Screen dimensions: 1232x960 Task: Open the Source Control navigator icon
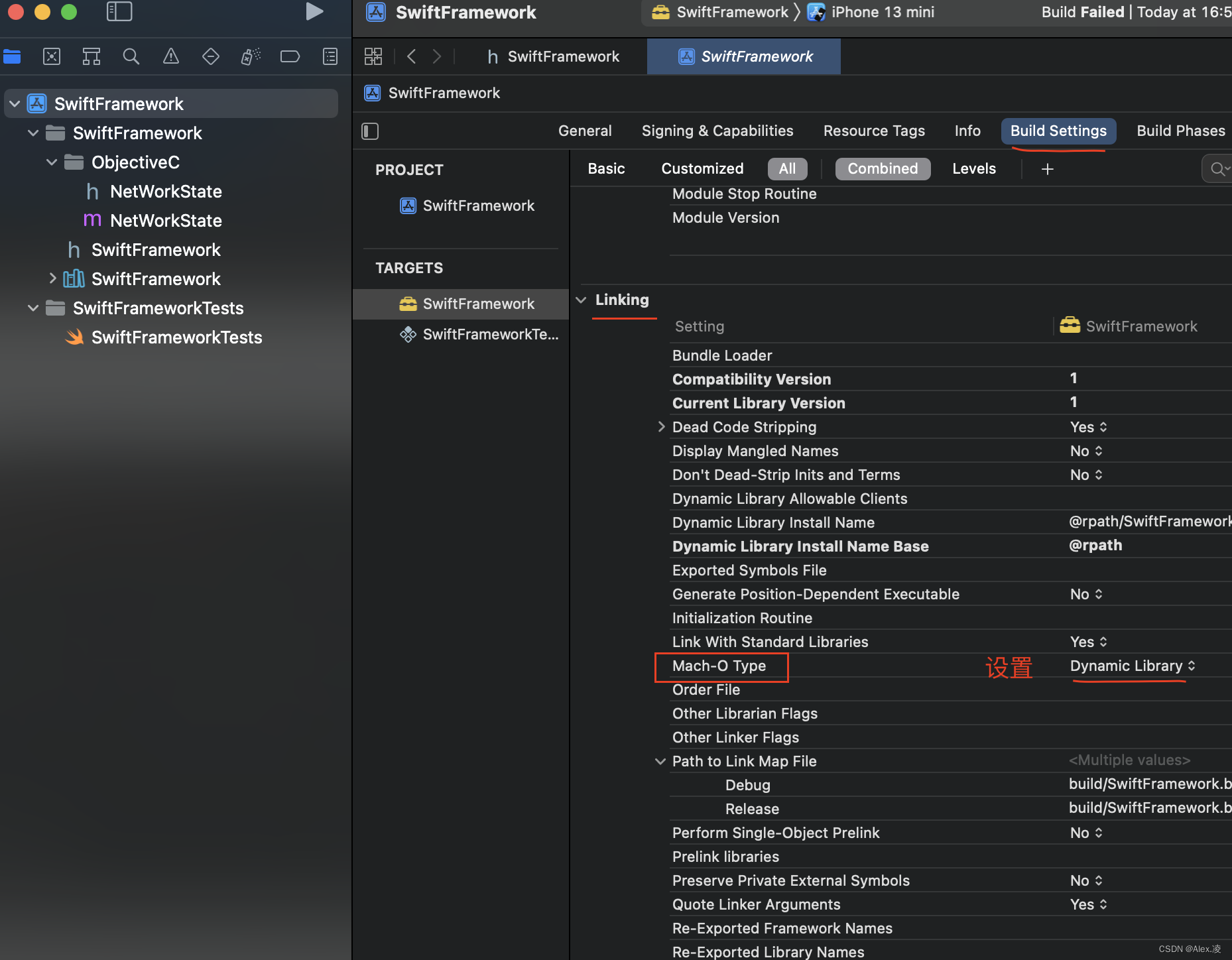(52, 57)
